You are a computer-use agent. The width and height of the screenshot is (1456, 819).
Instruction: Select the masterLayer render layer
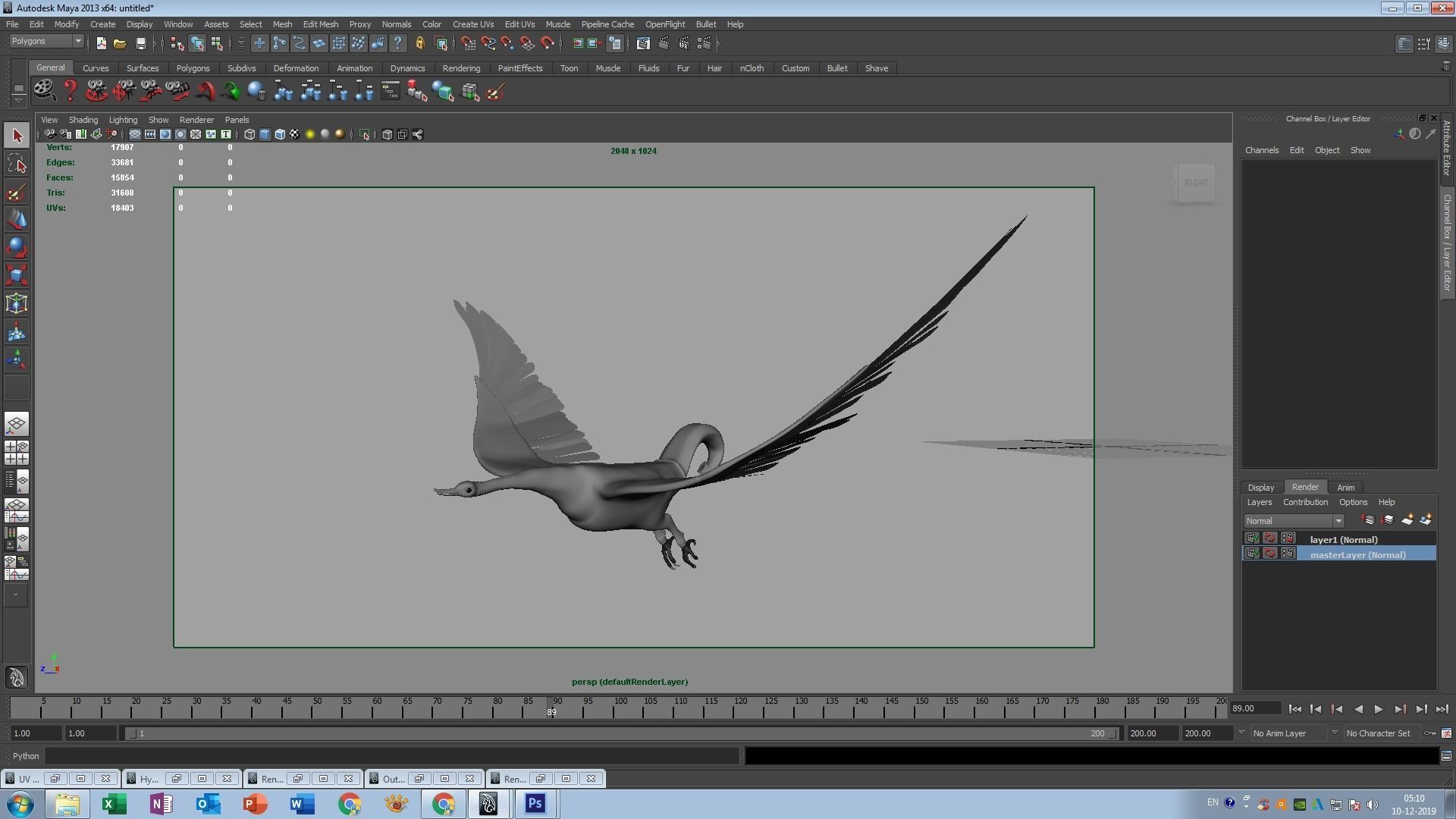tap(1357, 554)
